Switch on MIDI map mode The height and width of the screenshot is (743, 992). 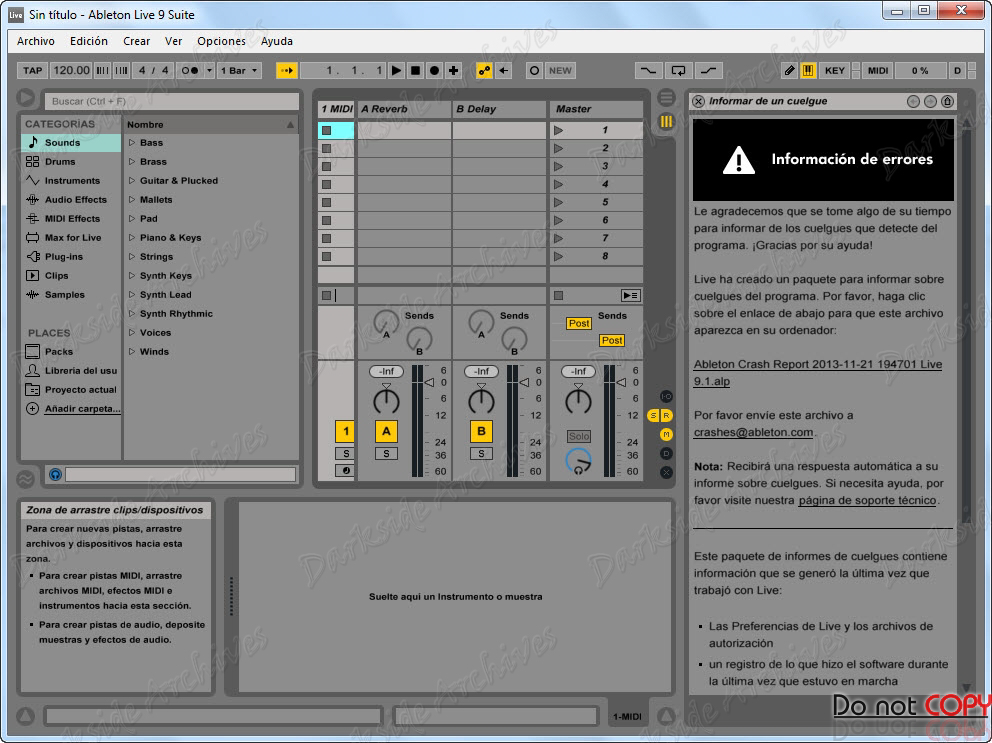tap(877, 70)
